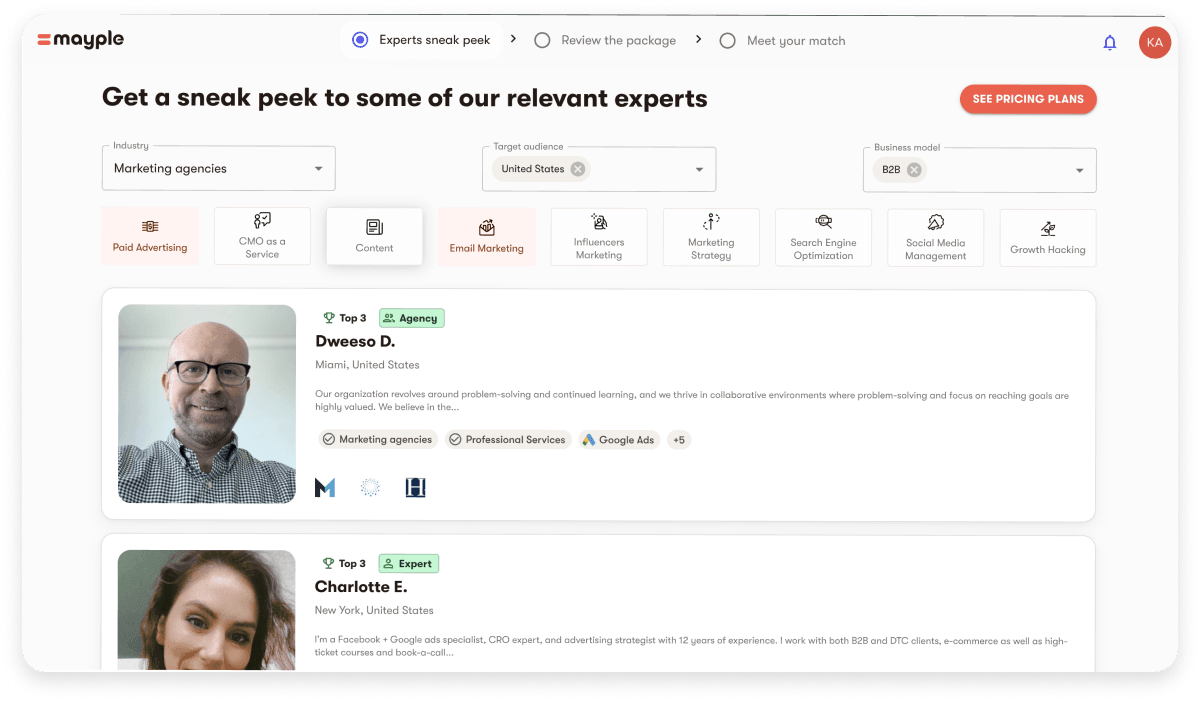Open Dweeso D. profile photo
The height and width of the screenshot is (702, 1200).
tap(207, 404)
